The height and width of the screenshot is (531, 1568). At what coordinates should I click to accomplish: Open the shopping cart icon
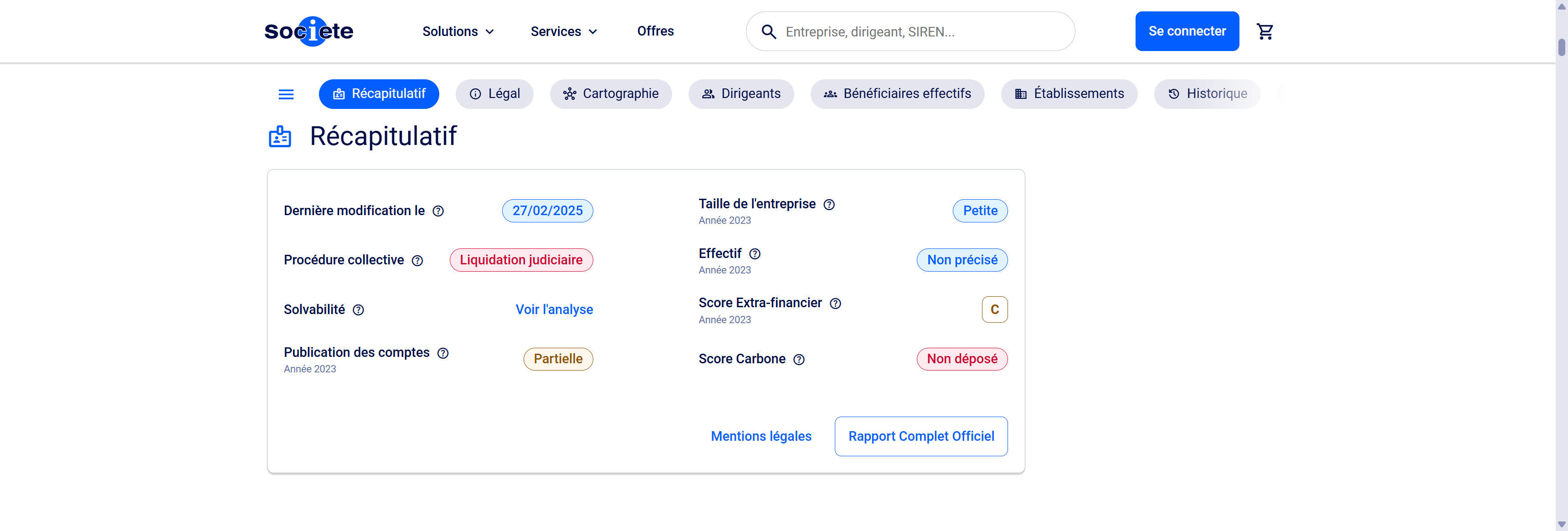click(x=1265, y=31)
